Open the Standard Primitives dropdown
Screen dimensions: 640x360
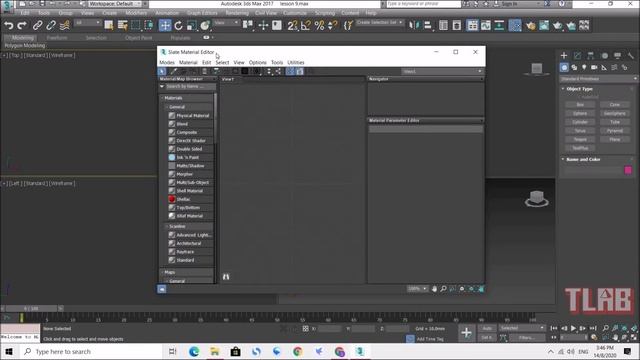pos(598,79)
